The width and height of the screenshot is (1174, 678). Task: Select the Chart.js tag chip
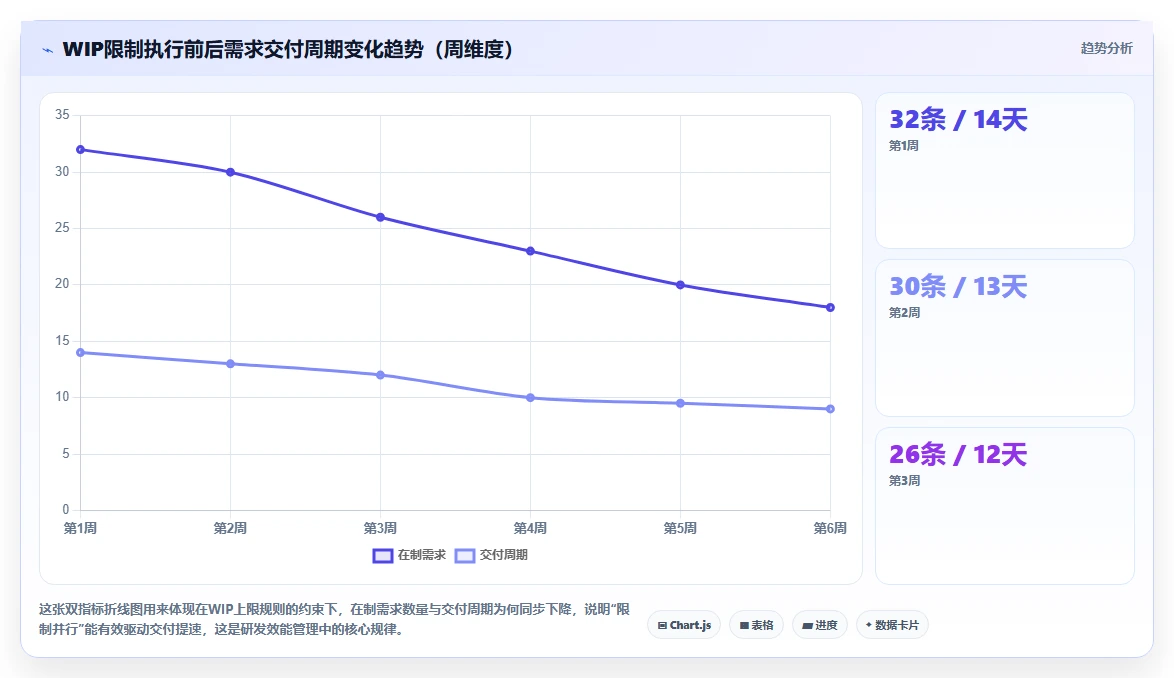click(684, 625)
